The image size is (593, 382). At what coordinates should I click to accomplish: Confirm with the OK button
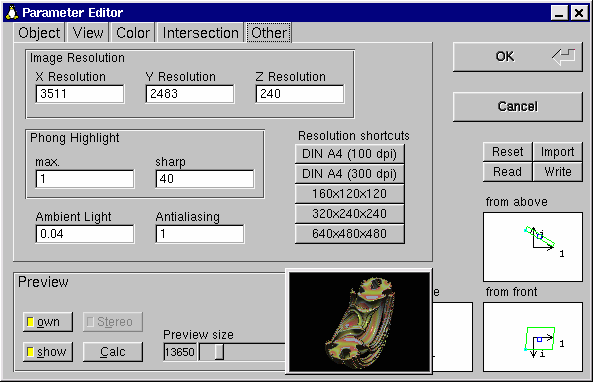(517, 57)
